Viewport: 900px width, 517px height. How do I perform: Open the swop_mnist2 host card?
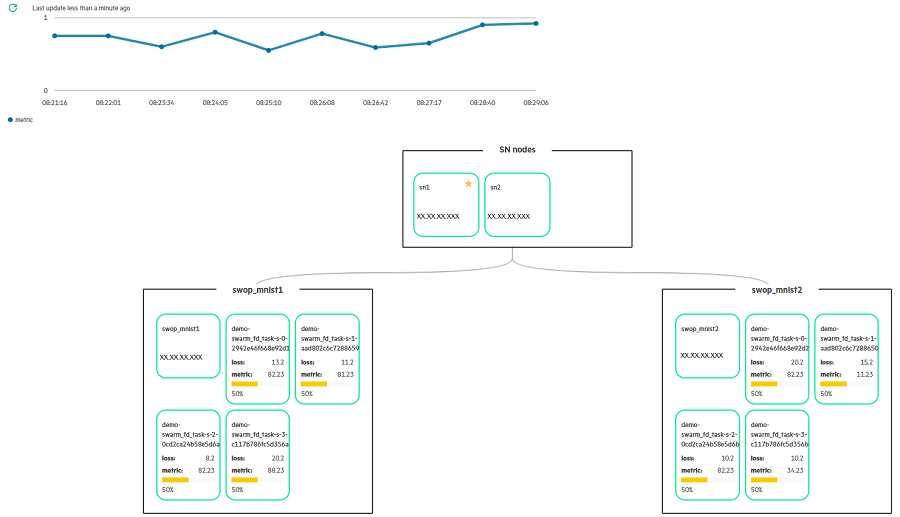[708, 345]
